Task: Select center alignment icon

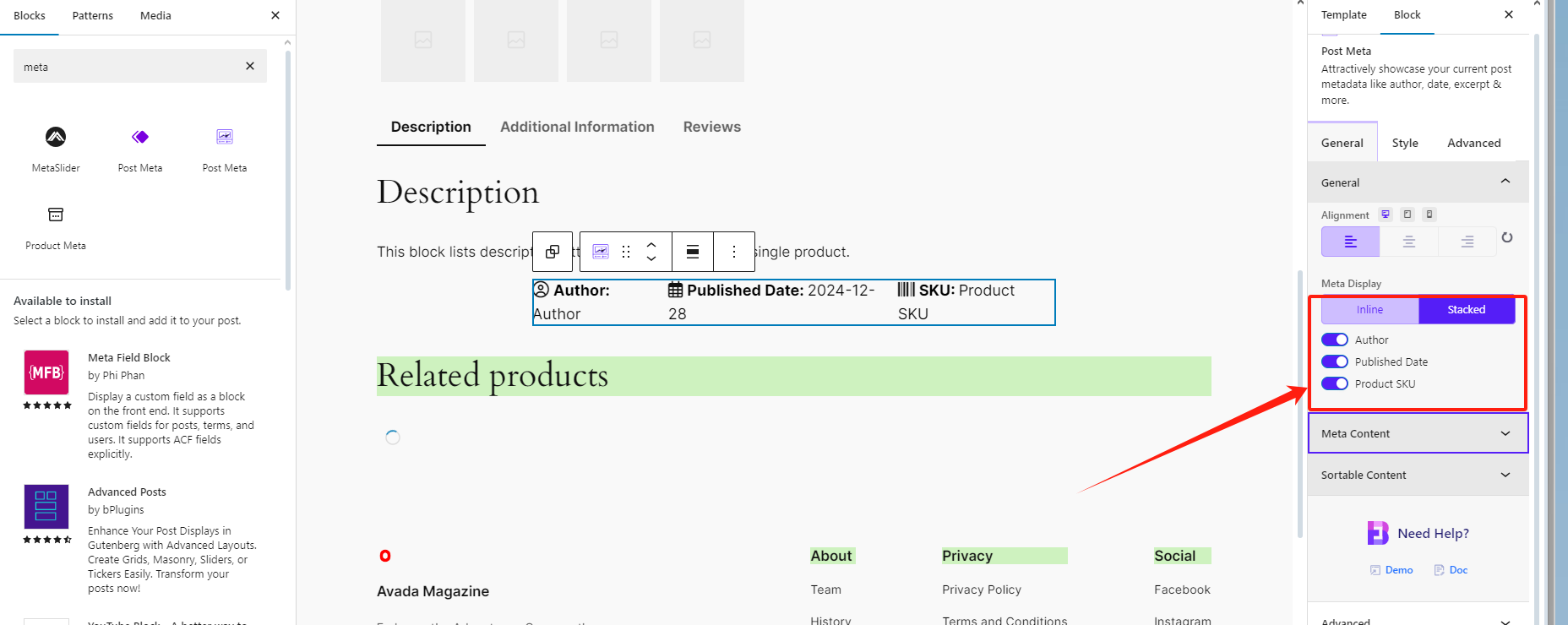Action: tap(1408, 242)
